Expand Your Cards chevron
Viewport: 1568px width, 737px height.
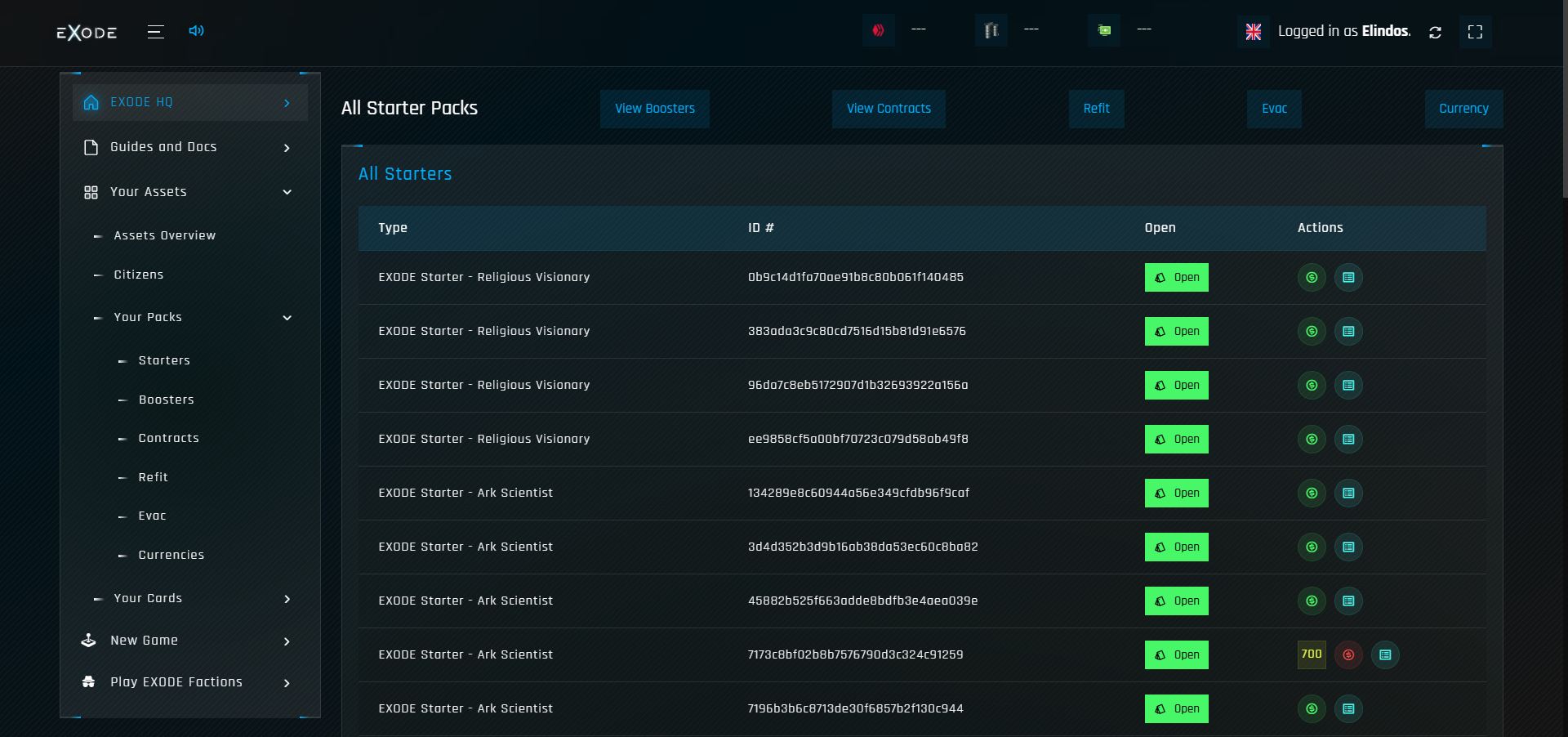[287, 599]
